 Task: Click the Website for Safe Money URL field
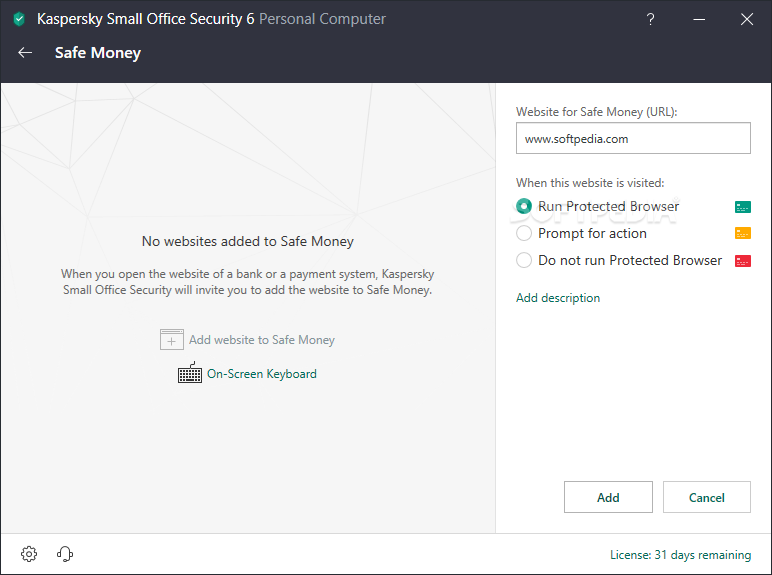pos(633,138)
